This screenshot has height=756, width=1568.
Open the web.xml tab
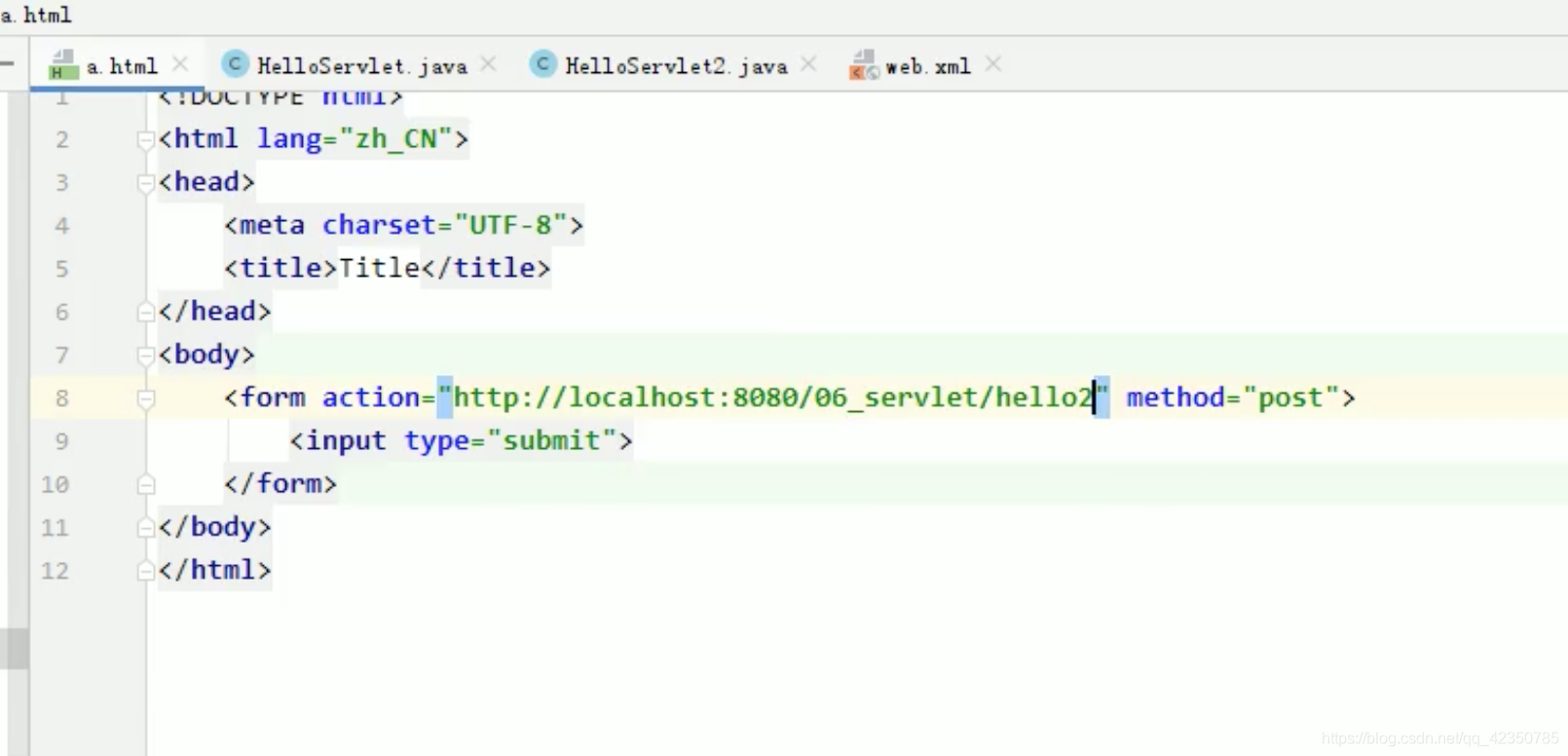pyautogui.click(x=927, y=66)
